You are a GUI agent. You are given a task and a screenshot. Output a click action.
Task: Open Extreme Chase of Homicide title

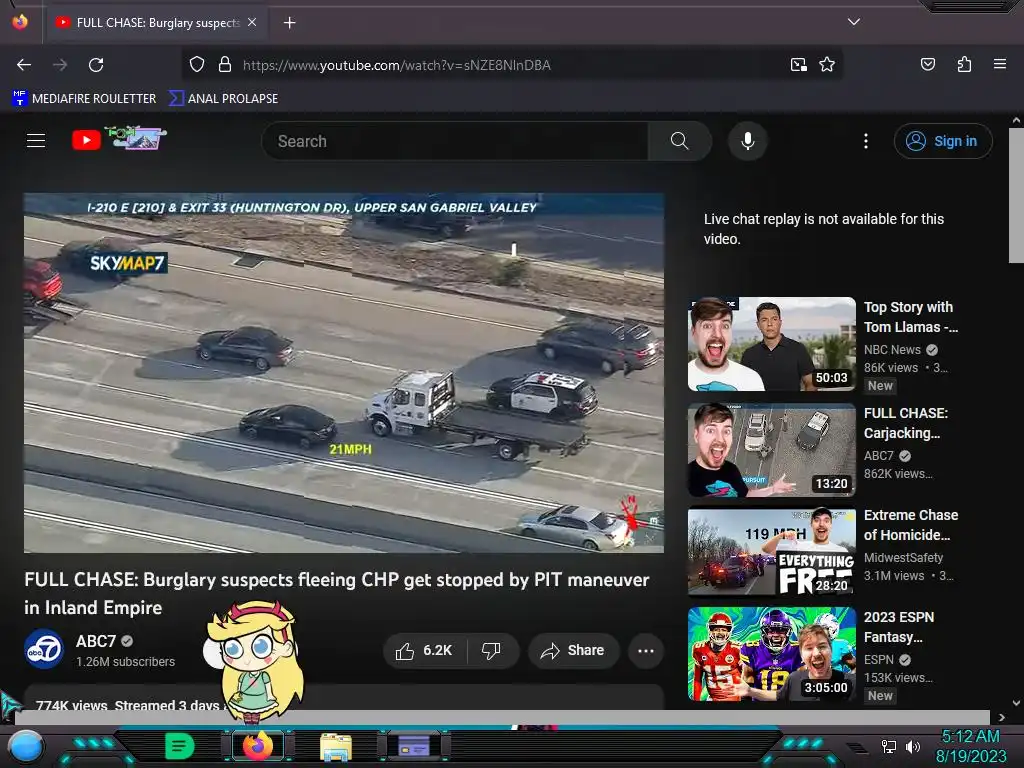(910, 525)
